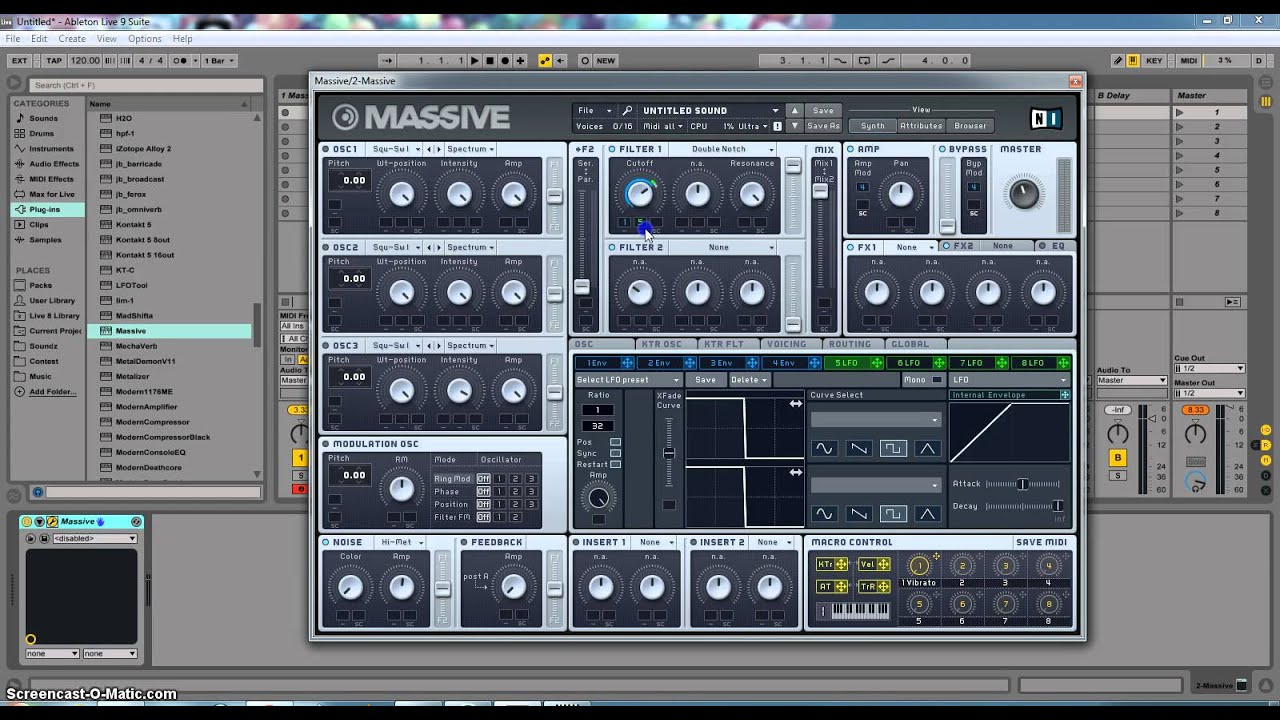Start playback with the Ableton play button
Screen dimensions: 1280x720
[x=475, y=61]
